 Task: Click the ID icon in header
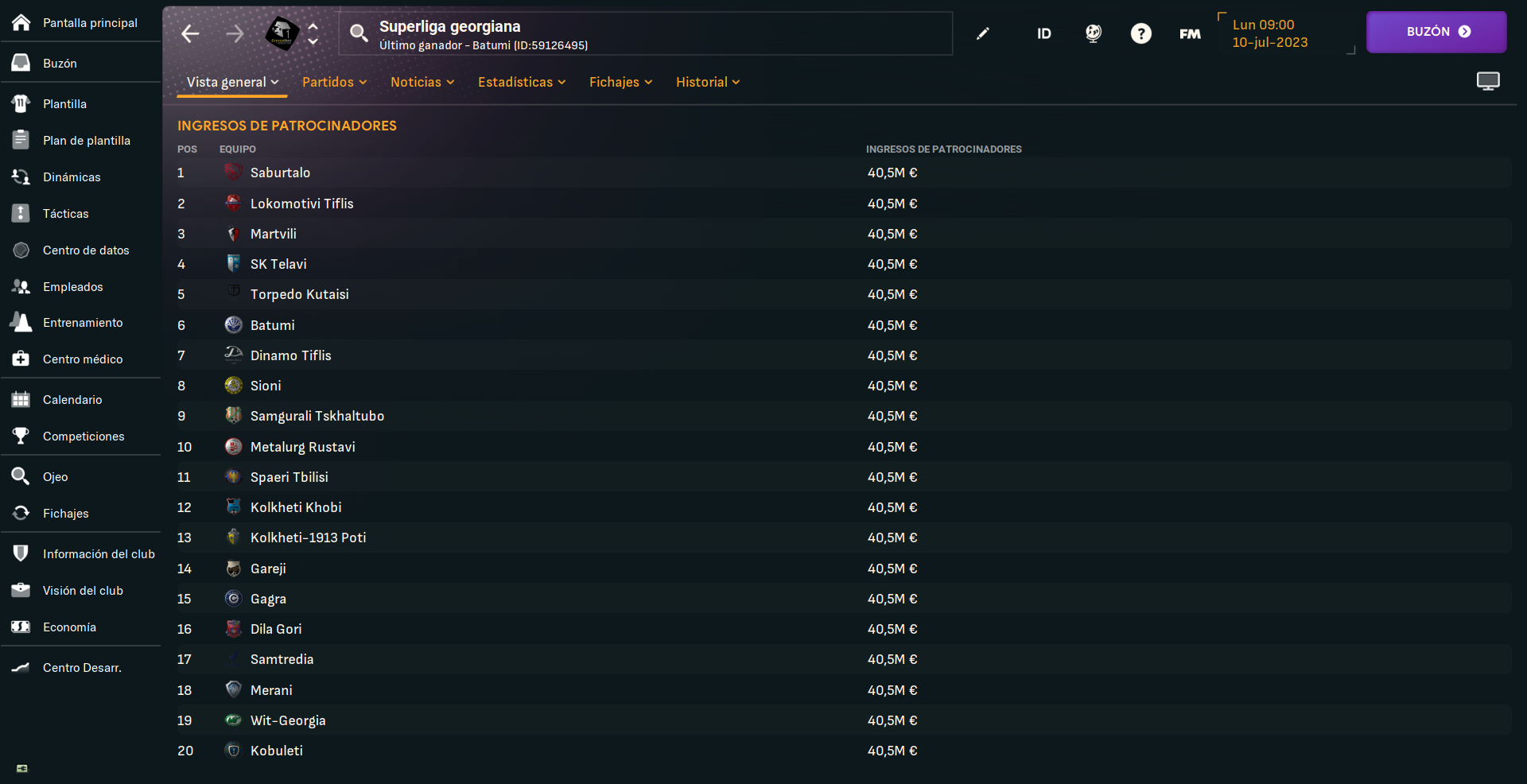[x=1044, y=33]
